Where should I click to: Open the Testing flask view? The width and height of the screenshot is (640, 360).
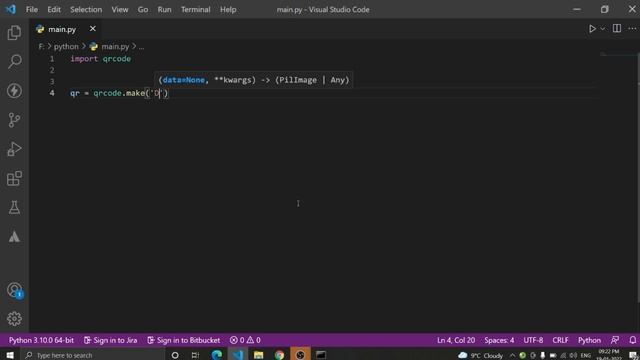(x=14, y=207)
